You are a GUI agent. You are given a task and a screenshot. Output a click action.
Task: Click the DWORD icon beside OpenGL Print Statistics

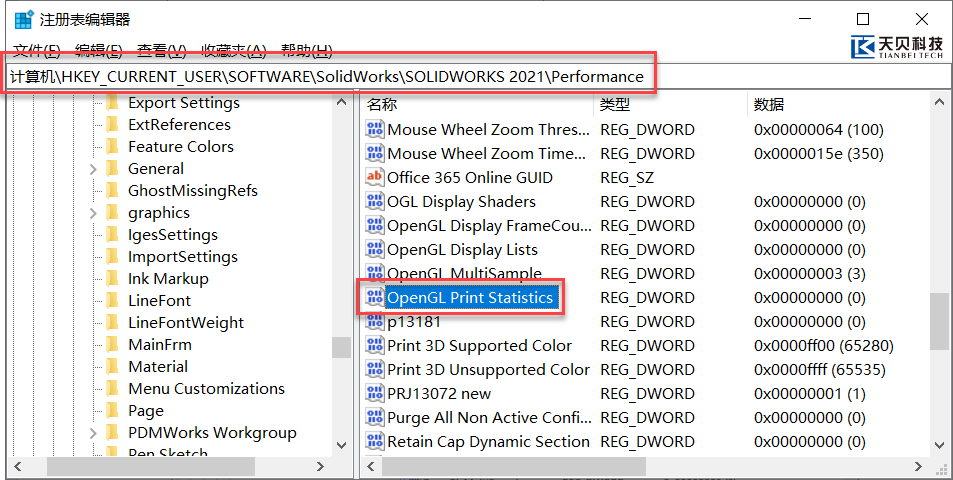point(374,298)
